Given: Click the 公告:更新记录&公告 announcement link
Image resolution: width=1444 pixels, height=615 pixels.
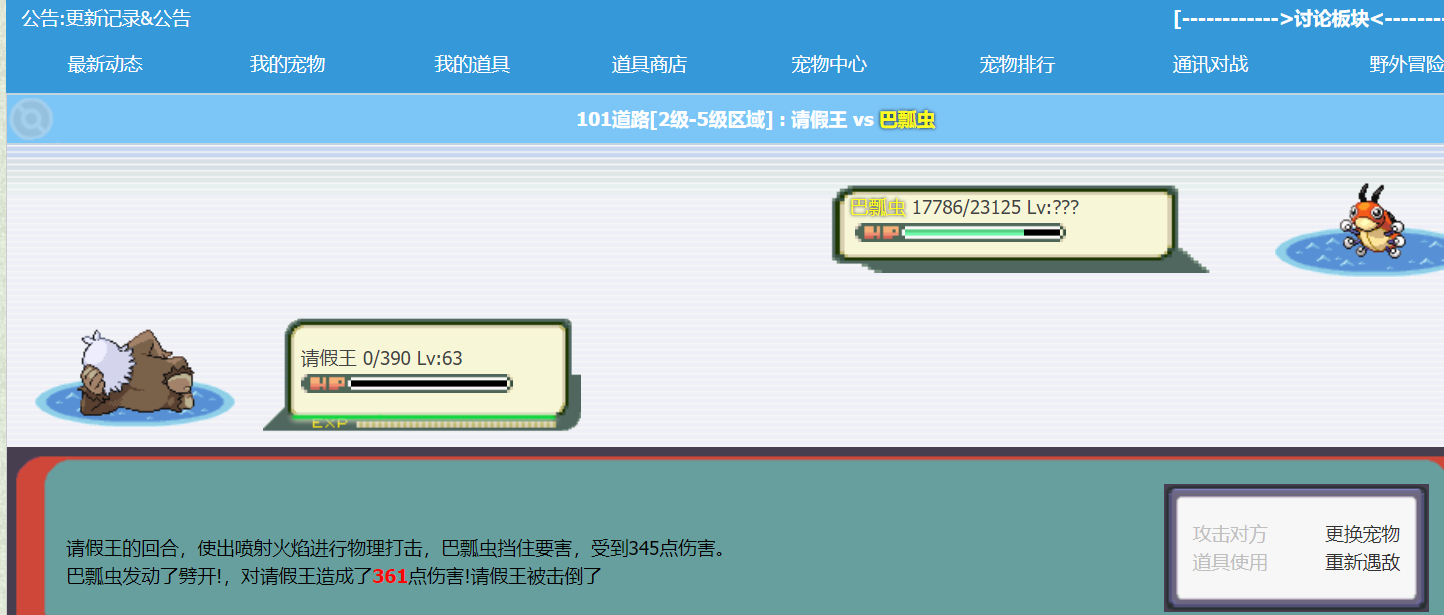Looking at the screenshot, I should (x=106, y=18).
